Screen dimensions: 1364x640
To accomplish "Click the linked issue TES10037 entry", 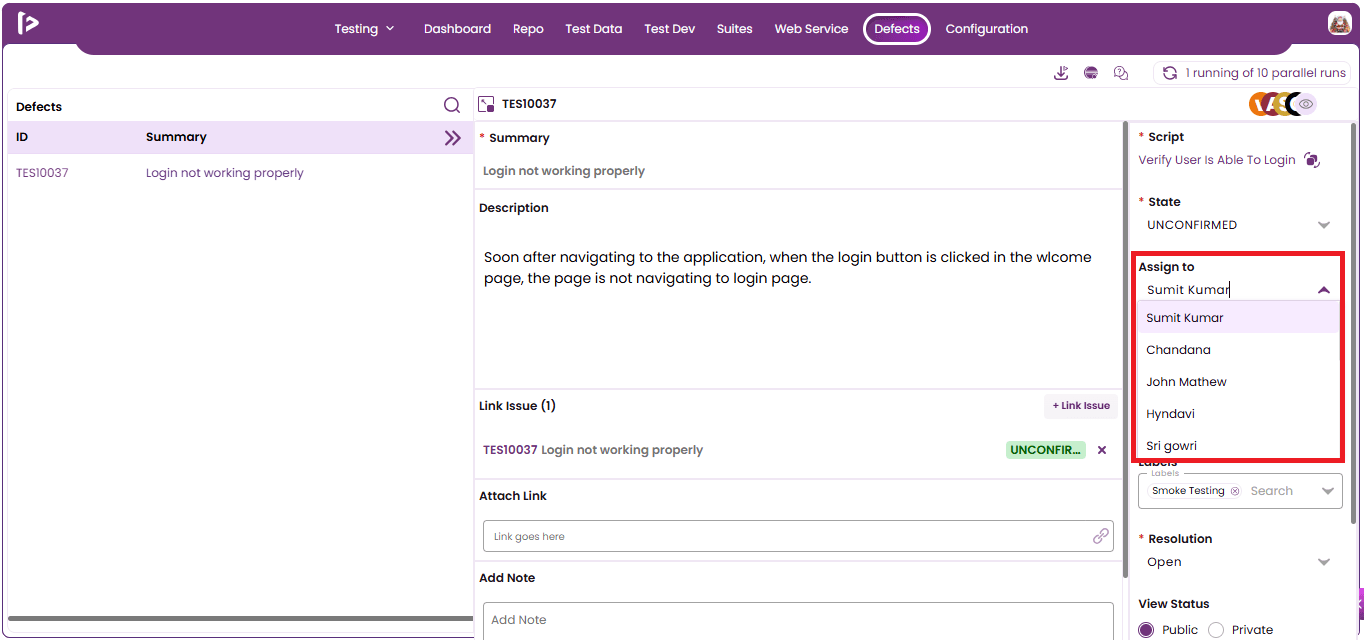I will pos(593,450).
